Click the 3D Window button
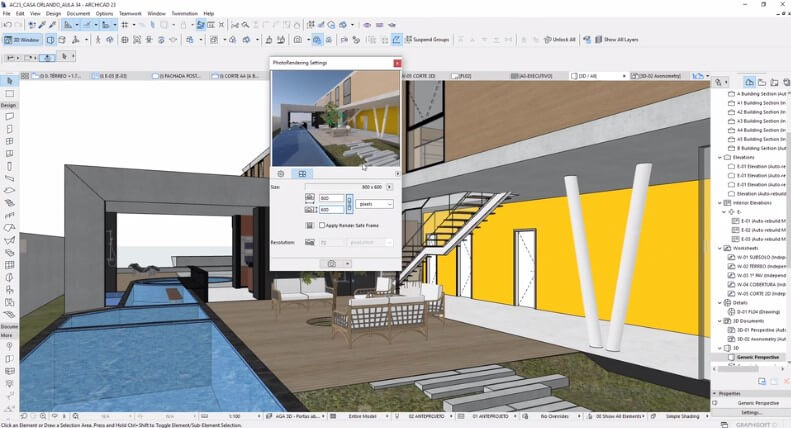791x428 pixels. coord(22,39)
